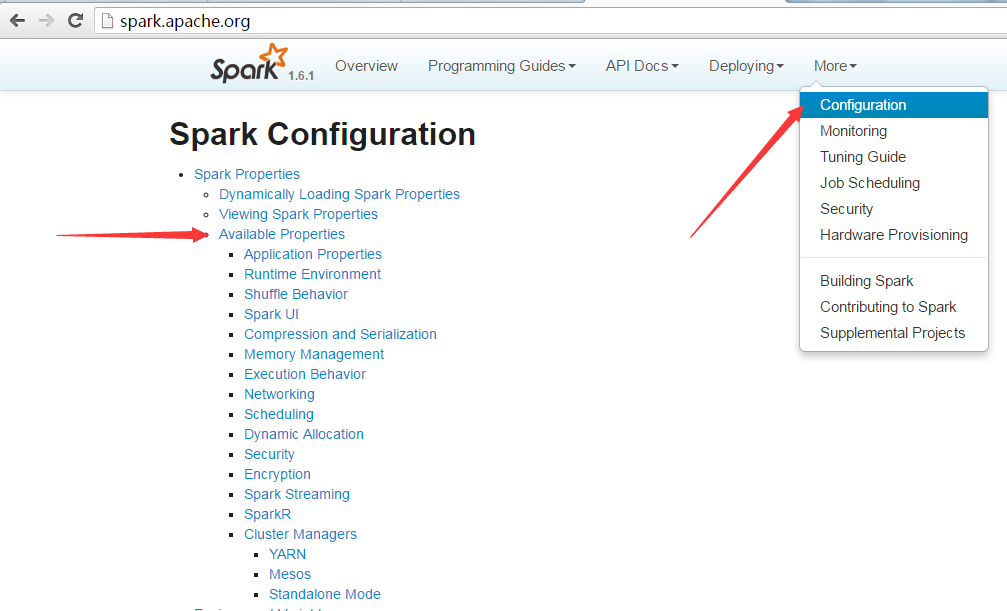1007x611 pixels.
Task: Jump to Networking link
Action: click(x=279, y=394)
